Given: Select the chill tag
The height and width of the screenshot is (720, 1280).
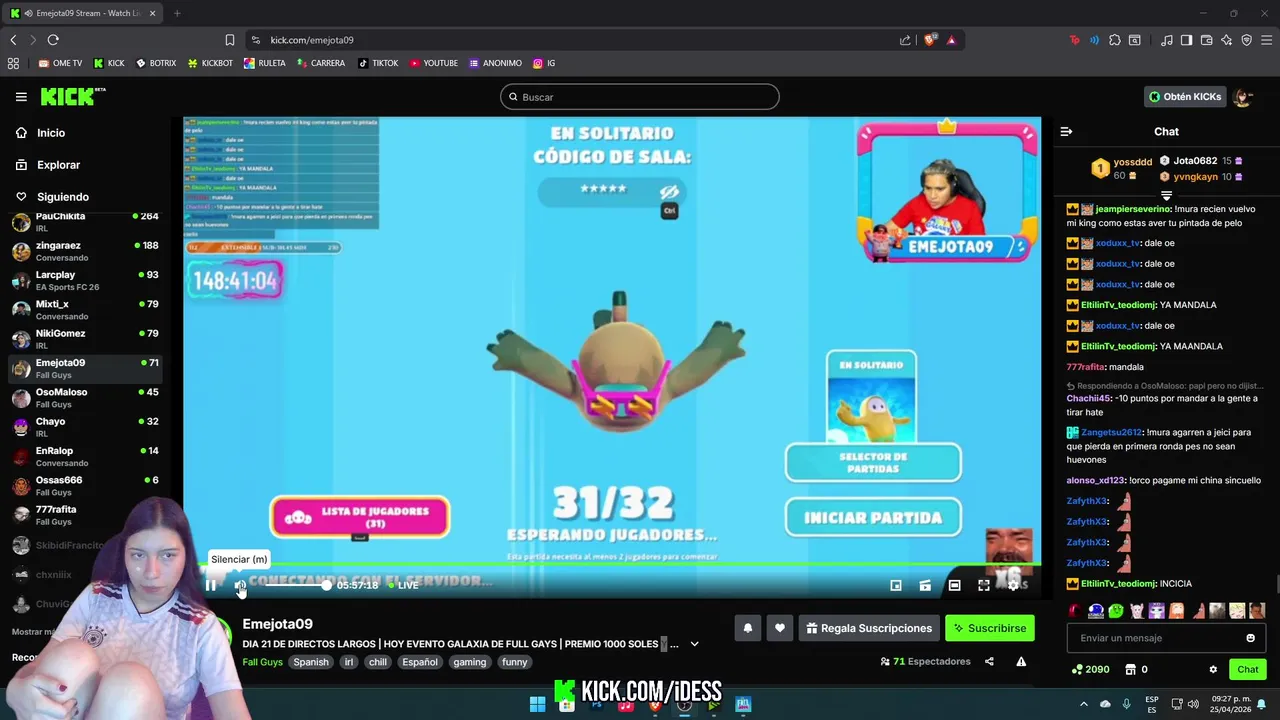Looking at the screenshot, I should pos(377,662).
